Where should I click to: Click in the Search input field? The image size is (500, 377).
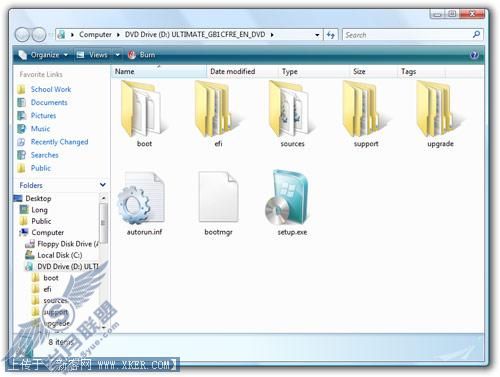(407, 35)
